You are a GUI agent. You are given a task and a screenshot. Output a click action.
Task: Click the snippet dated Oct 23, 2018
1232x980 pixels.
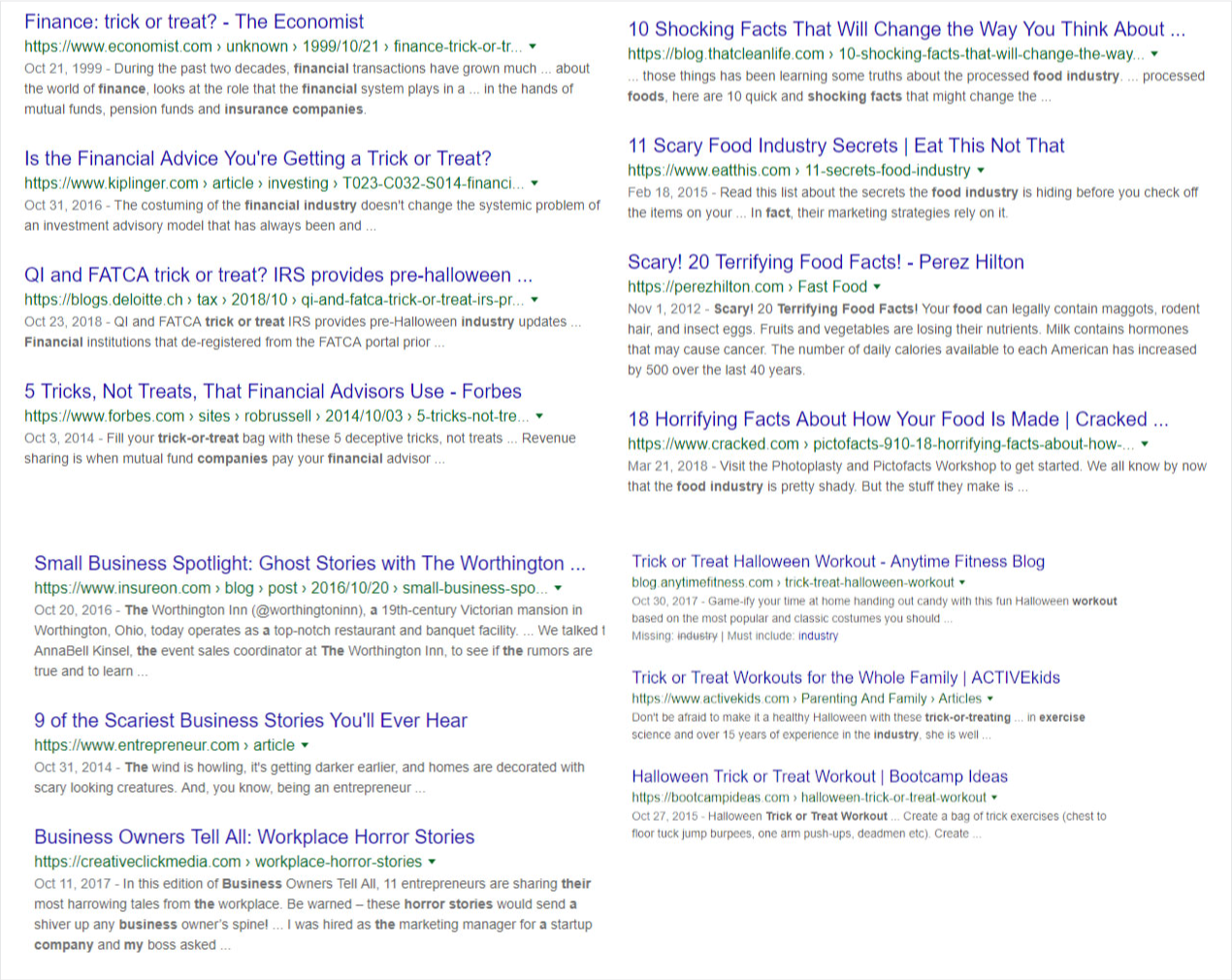(303, 332)
